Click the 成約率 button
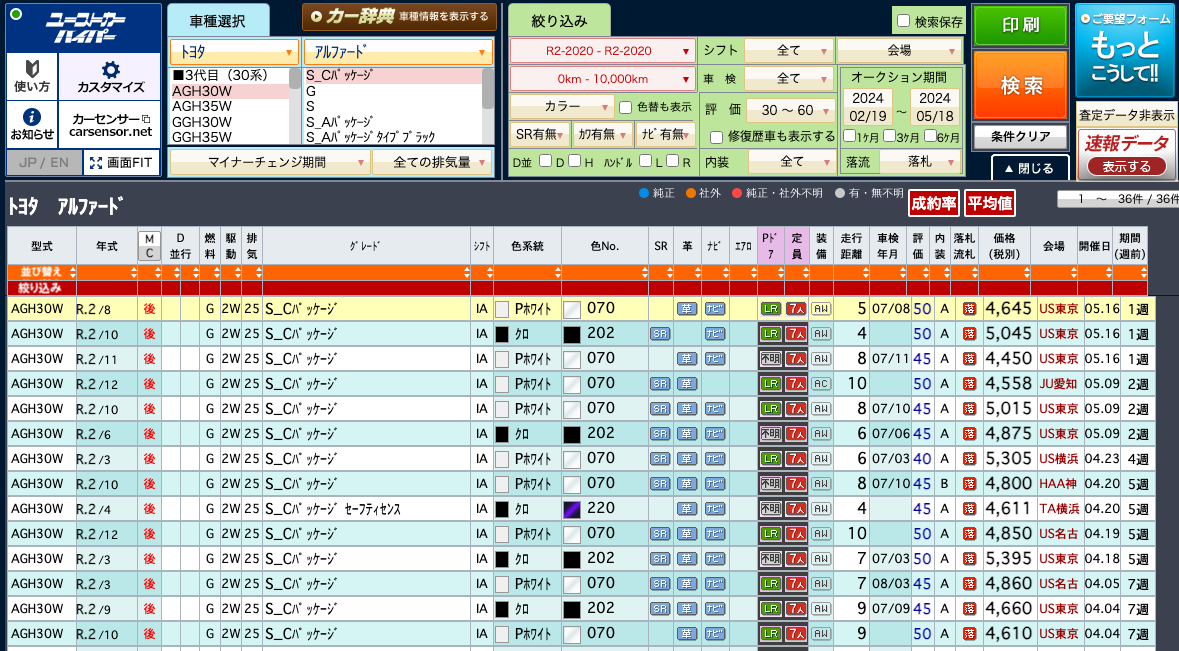This screenshot has width=1179, height=651. (x=934, y=203)
